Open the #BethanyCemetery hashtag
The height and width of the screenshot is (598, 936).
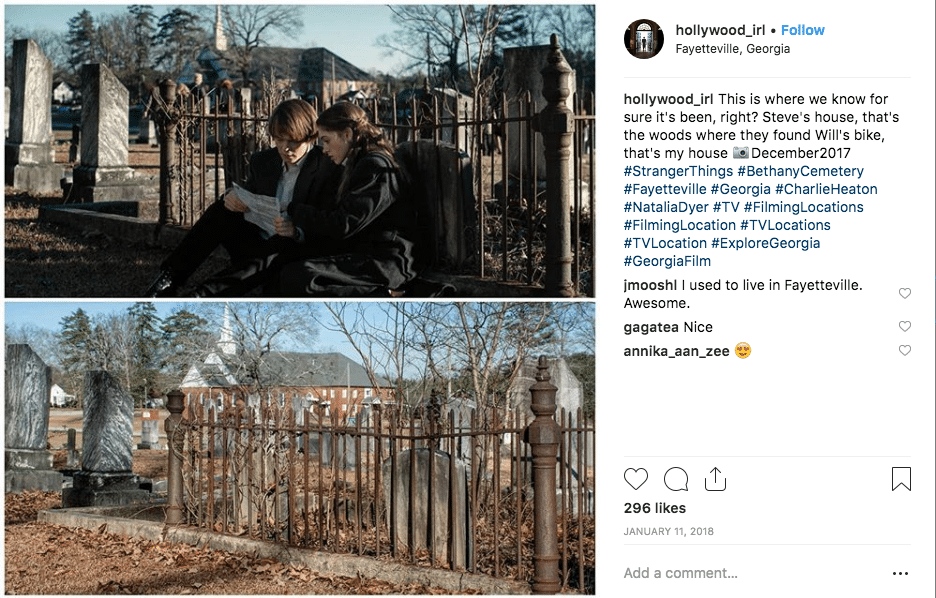pyautogui.click(x=800, y=171)
